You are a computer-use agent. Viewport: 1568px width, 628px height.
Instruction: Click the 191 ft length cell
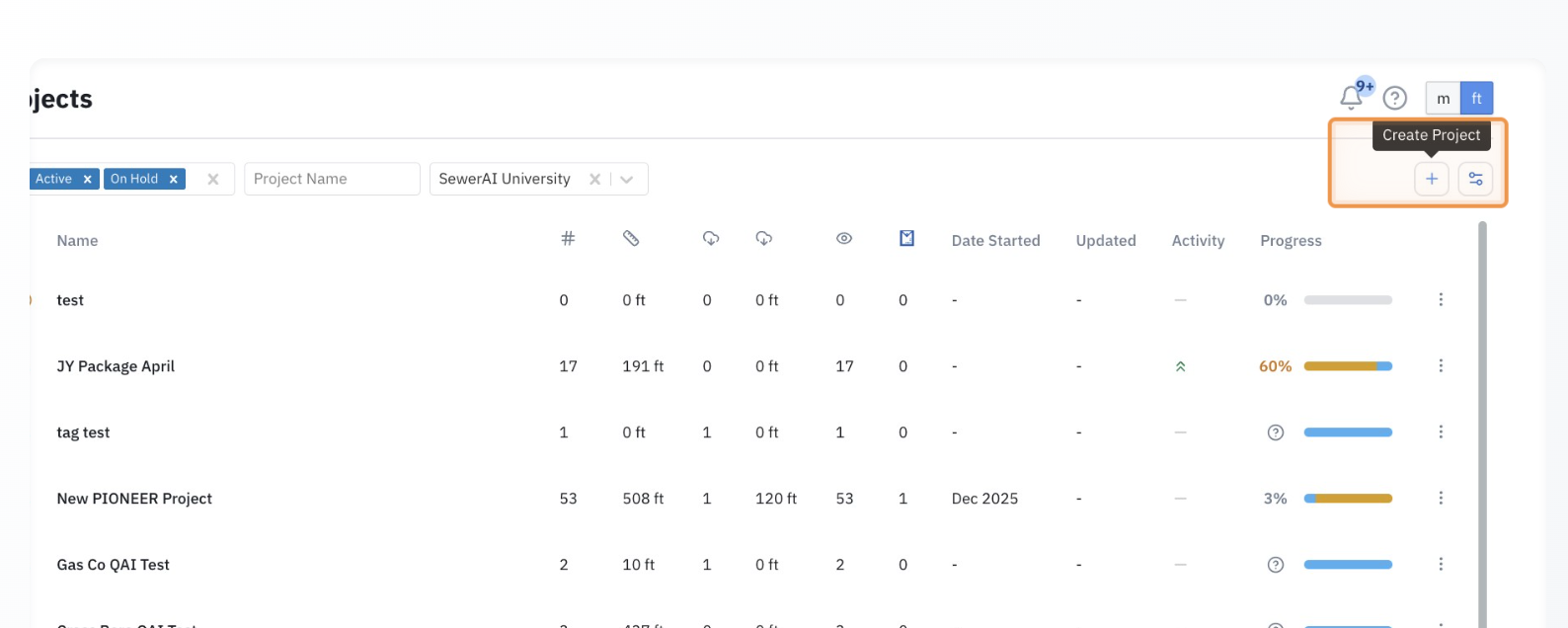click(x=643, y=366)
